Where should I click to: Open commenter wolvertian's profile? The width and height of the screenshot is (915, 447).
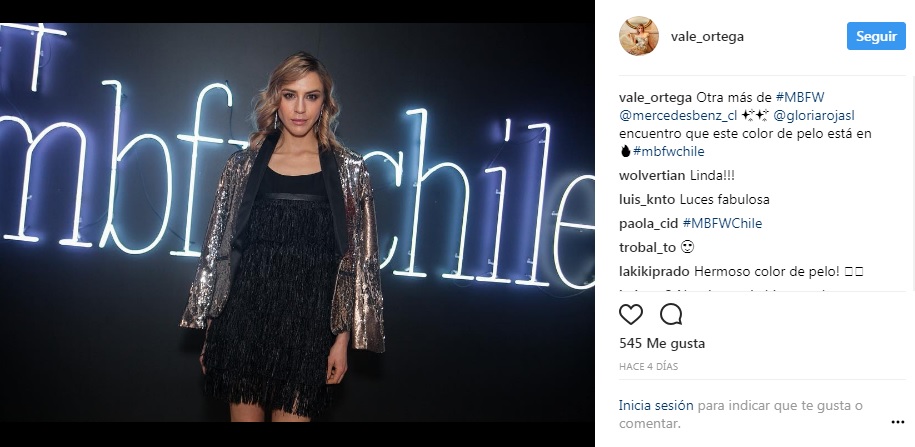(652, 176)
